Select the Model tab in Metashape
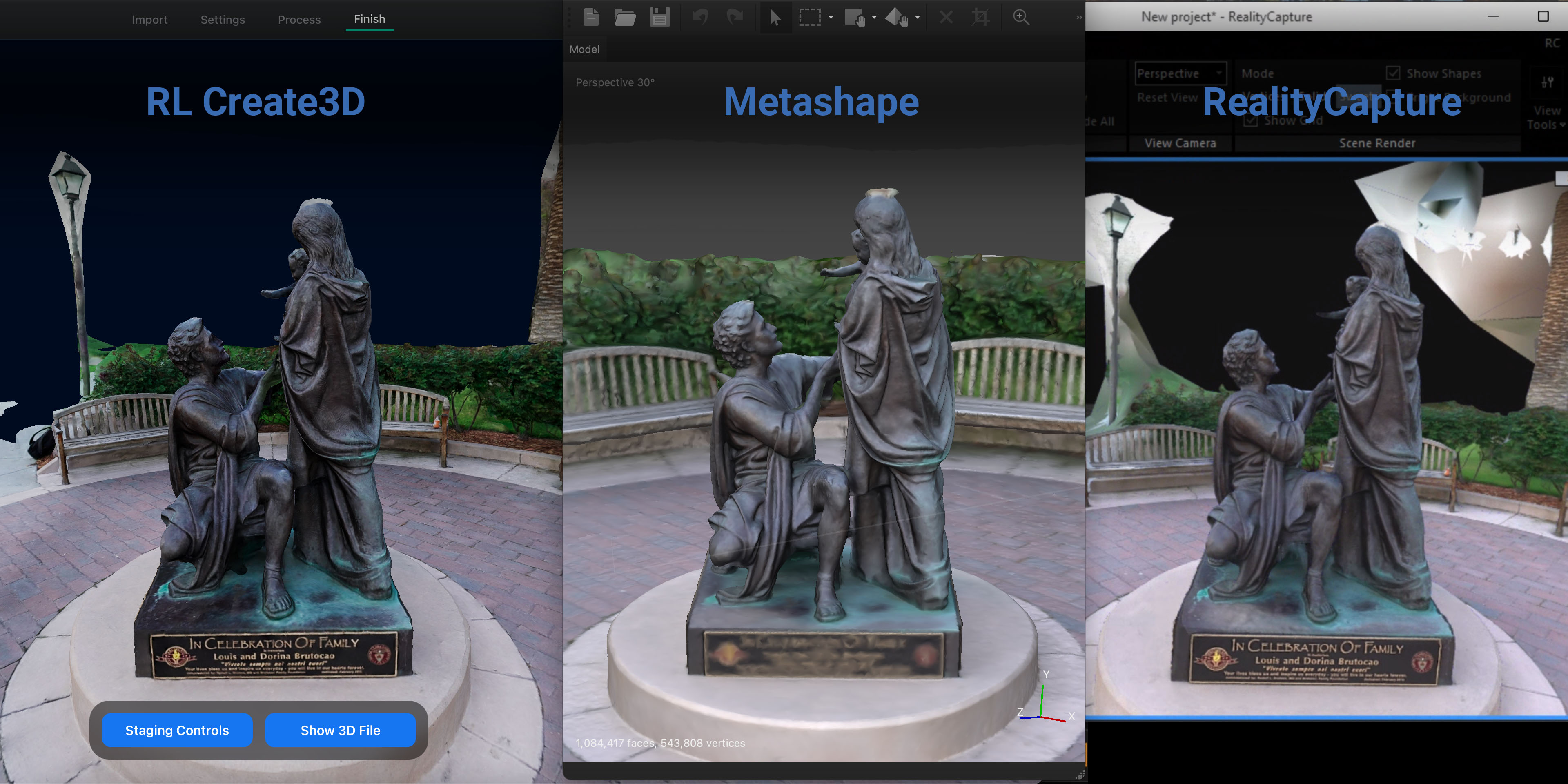The width and height of the screenshot is (1568, 784). tap(584, 49)
